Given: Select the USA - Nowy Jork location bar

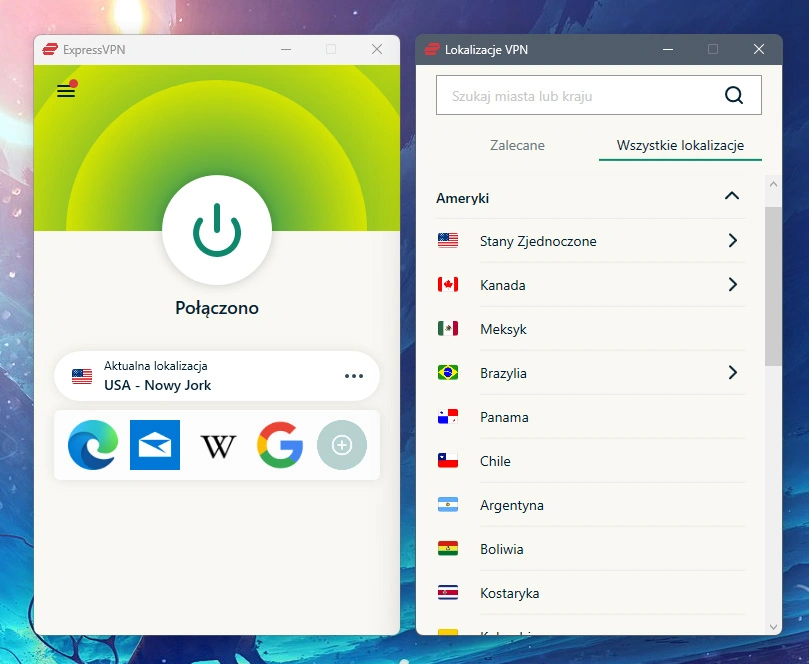Looking at the screenshot, I should tap(217, 376).
